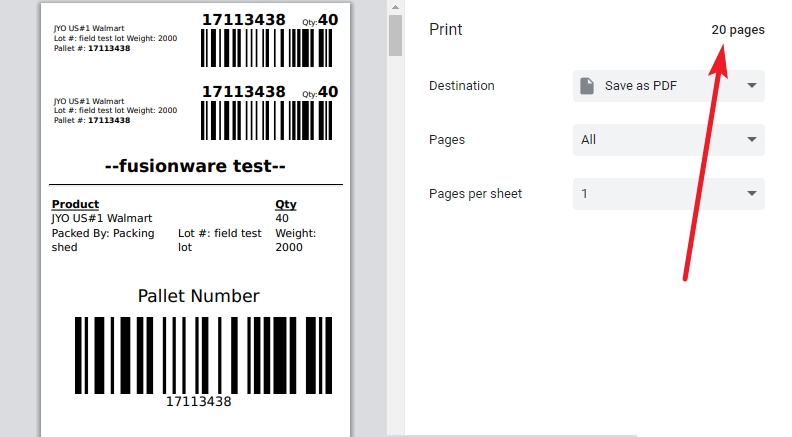The height and width of the screenshot is (437, 792).
Task: Click the red arrow annotation
Action: tap(702, 160)
